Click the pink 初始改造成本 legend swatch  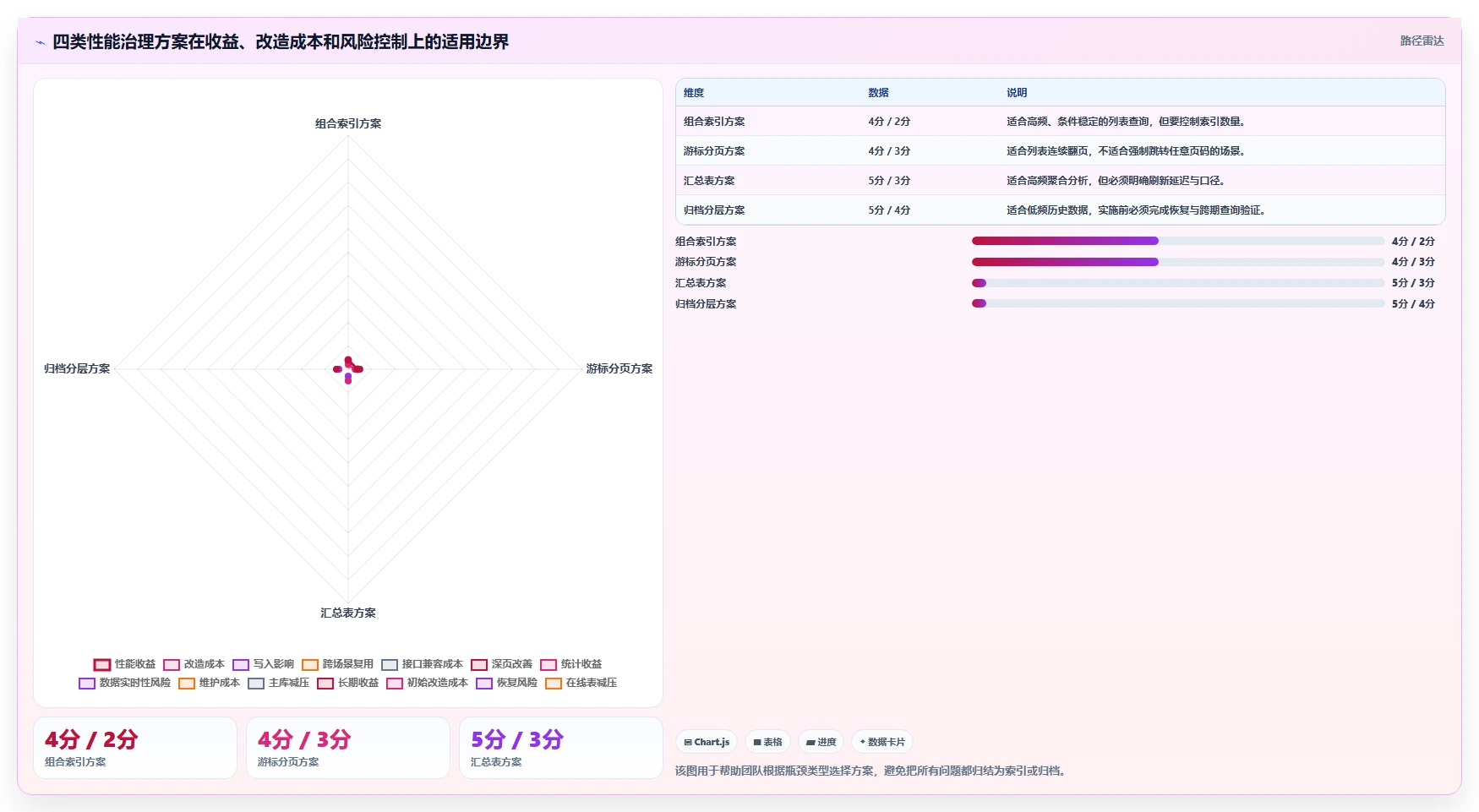pyautogui.click(x=395, y=683)
